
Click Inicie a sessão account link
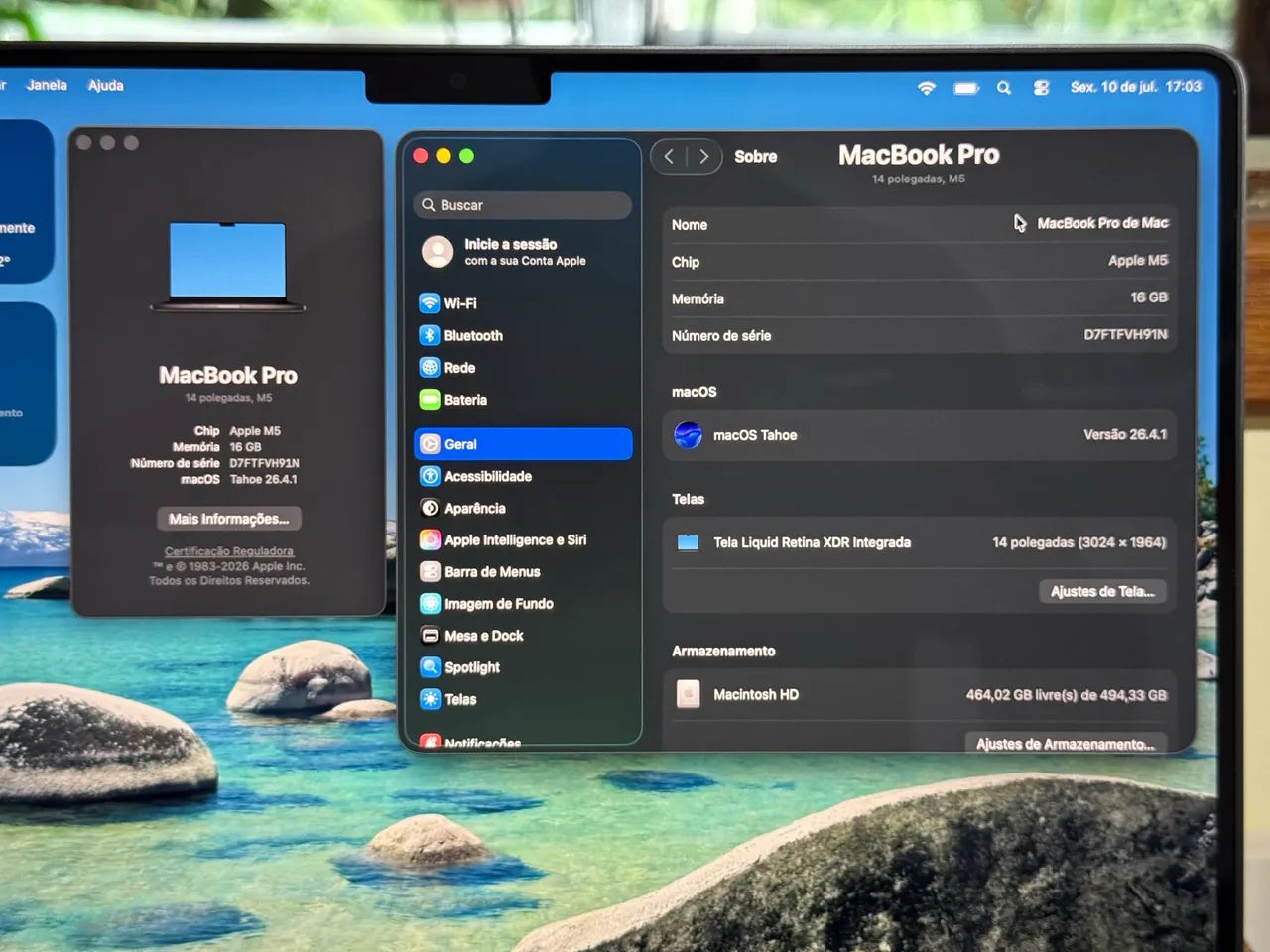click(525, 252)
